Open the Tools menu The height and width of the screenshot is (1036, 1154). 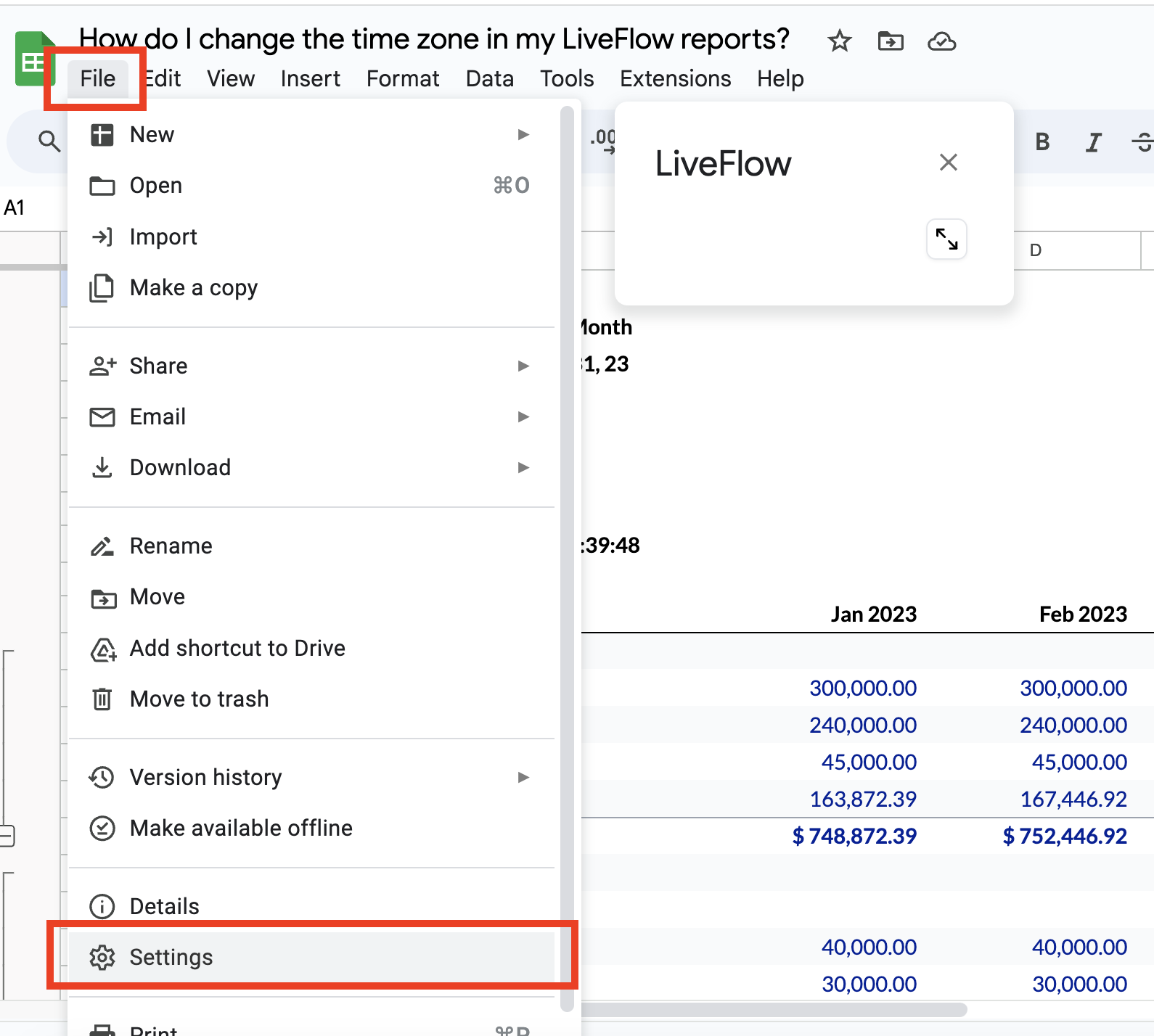[567, 78]
